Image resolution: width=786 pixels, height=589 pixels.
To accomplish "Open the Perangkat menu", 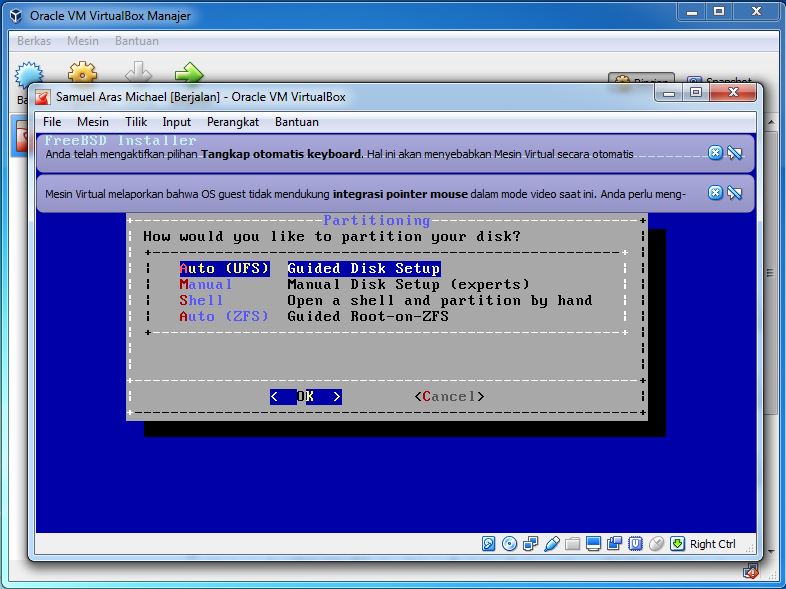I will [x=233, y=122].
